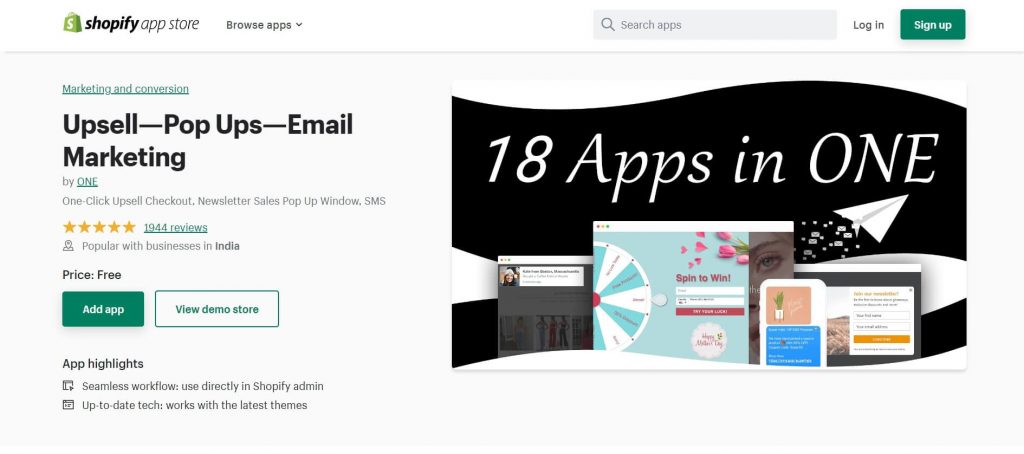Open the Browse apps dropdown
Screen dimensions: 1024x454
[264, 25]
